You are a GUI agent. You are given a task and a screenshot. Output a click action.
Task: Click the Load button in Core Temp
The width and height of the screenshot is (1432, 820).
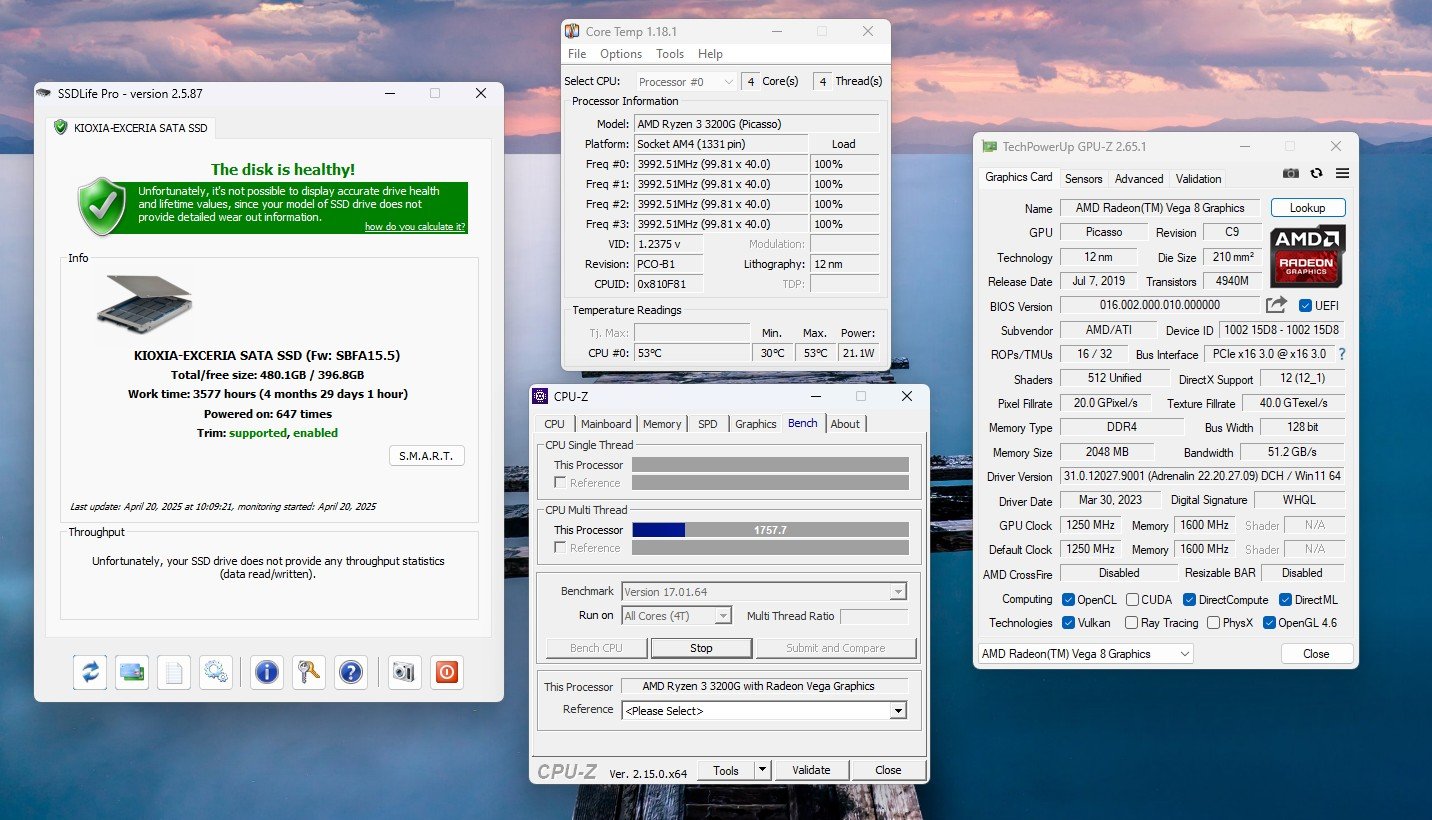[843, 144]
